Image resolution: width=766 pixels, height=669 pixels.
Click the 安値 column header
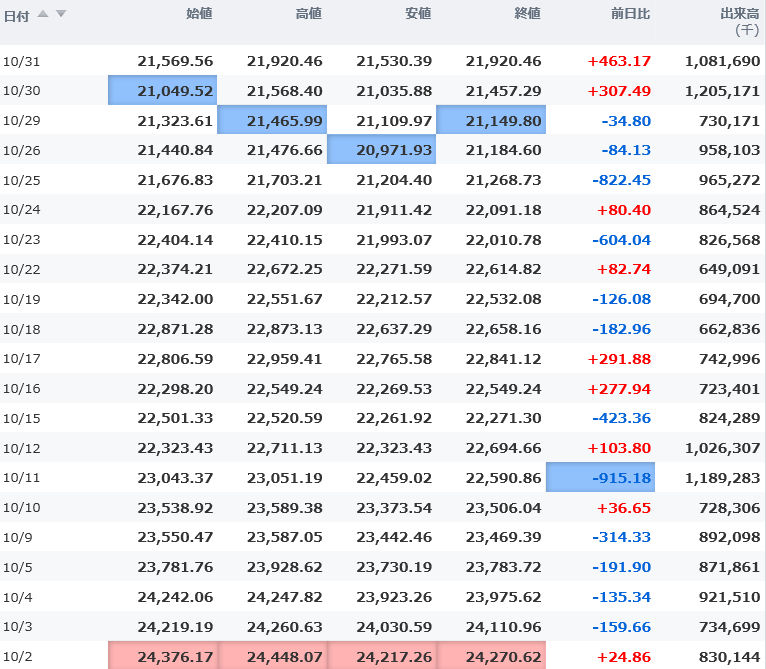click(x=419, y=14)
